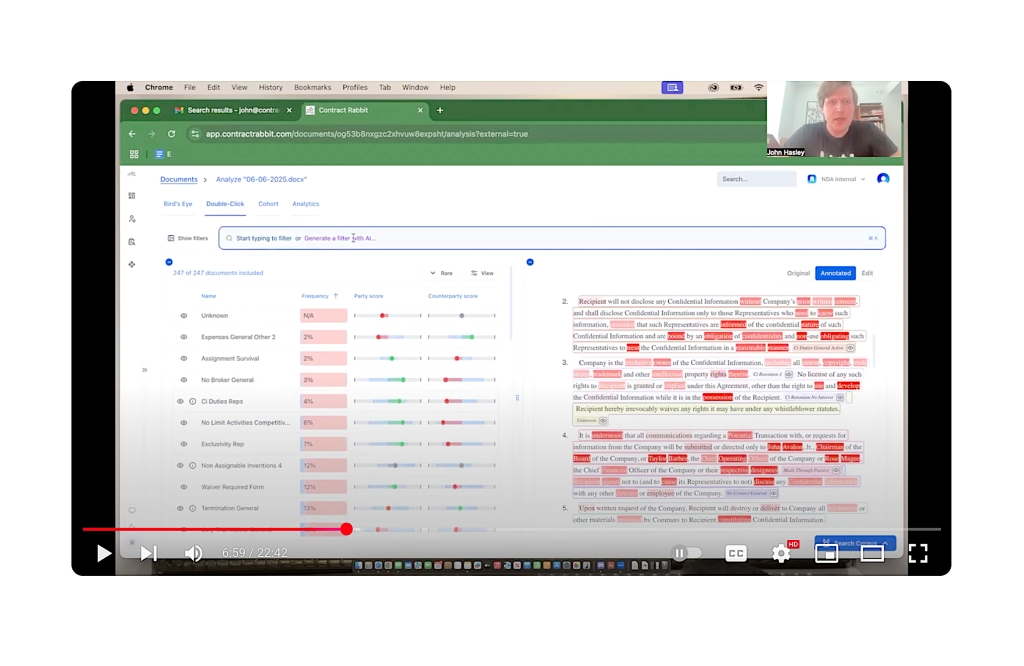1024x666 pixels.
Task: Toggle visibility eye for Ci Duties Reps
Action: click(180, 401)
